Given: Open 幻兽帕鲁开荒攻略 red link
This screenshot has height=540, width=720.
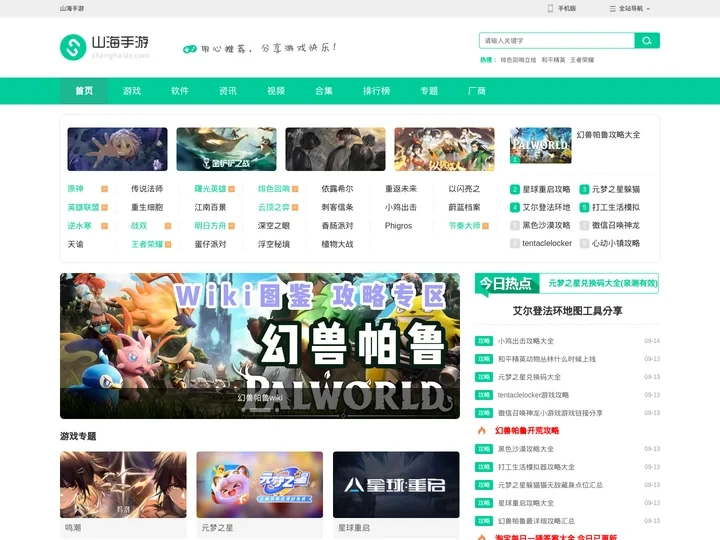Looking at the screenshot, I should click(527, 431).
